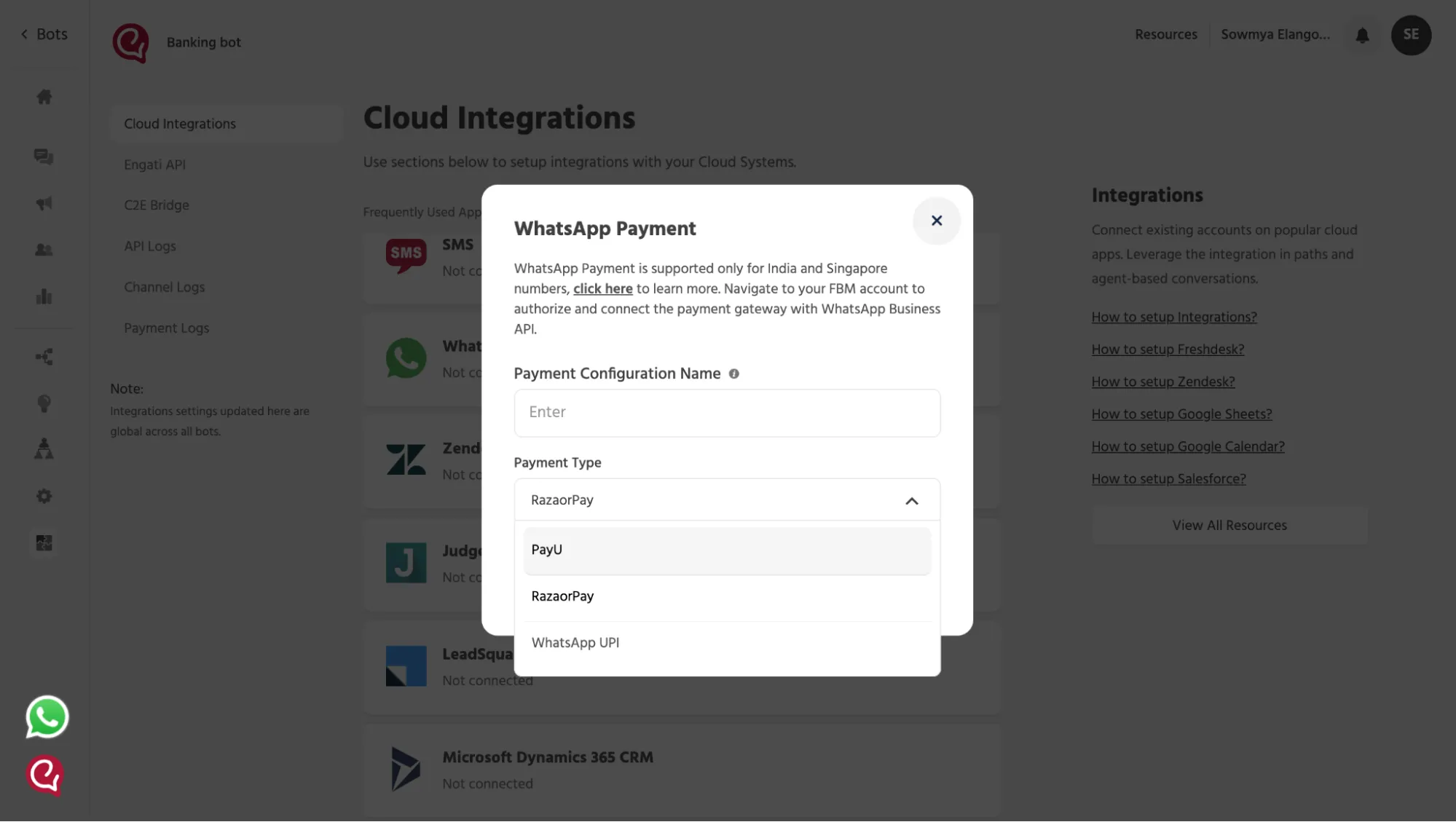Open the Resources link in header
The image size is (1456, 822).
tap(1165, 34)
